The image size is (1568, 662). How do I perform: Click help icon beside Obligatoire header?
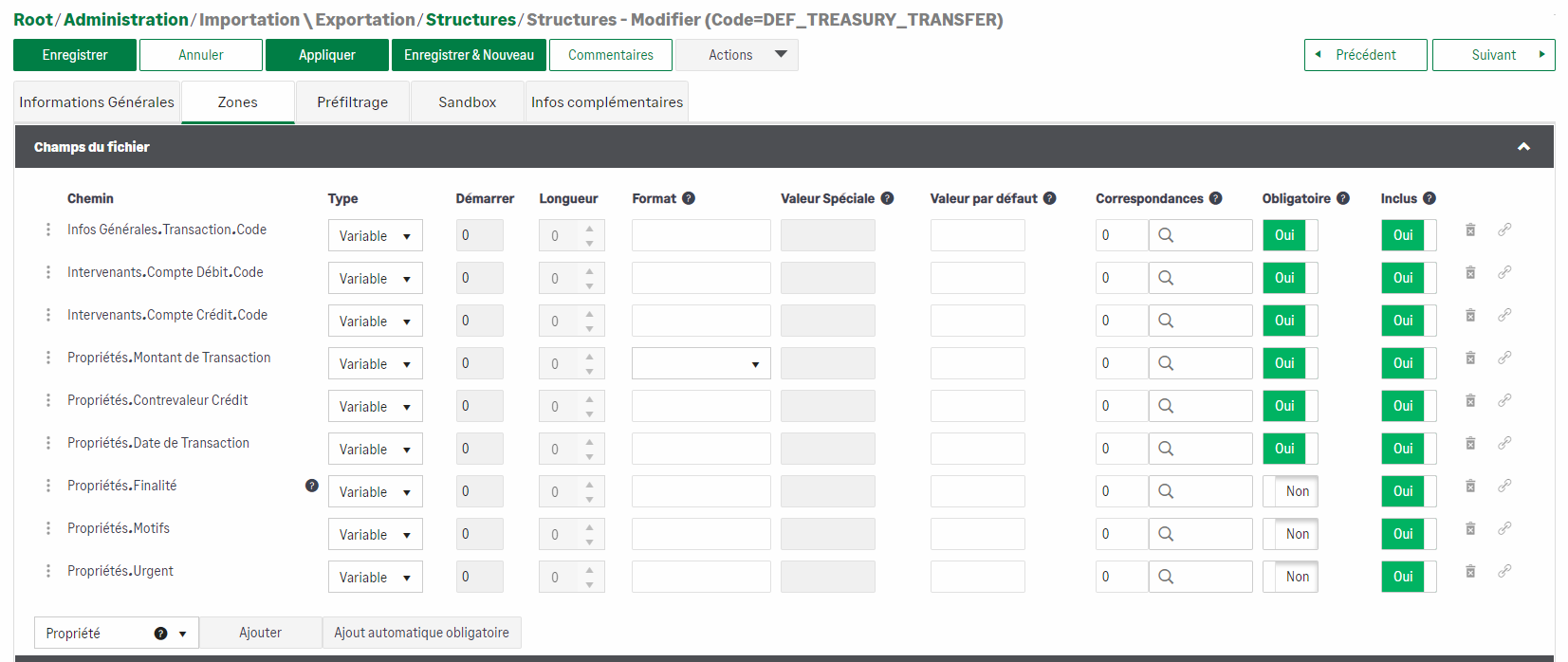(1343, 198)
